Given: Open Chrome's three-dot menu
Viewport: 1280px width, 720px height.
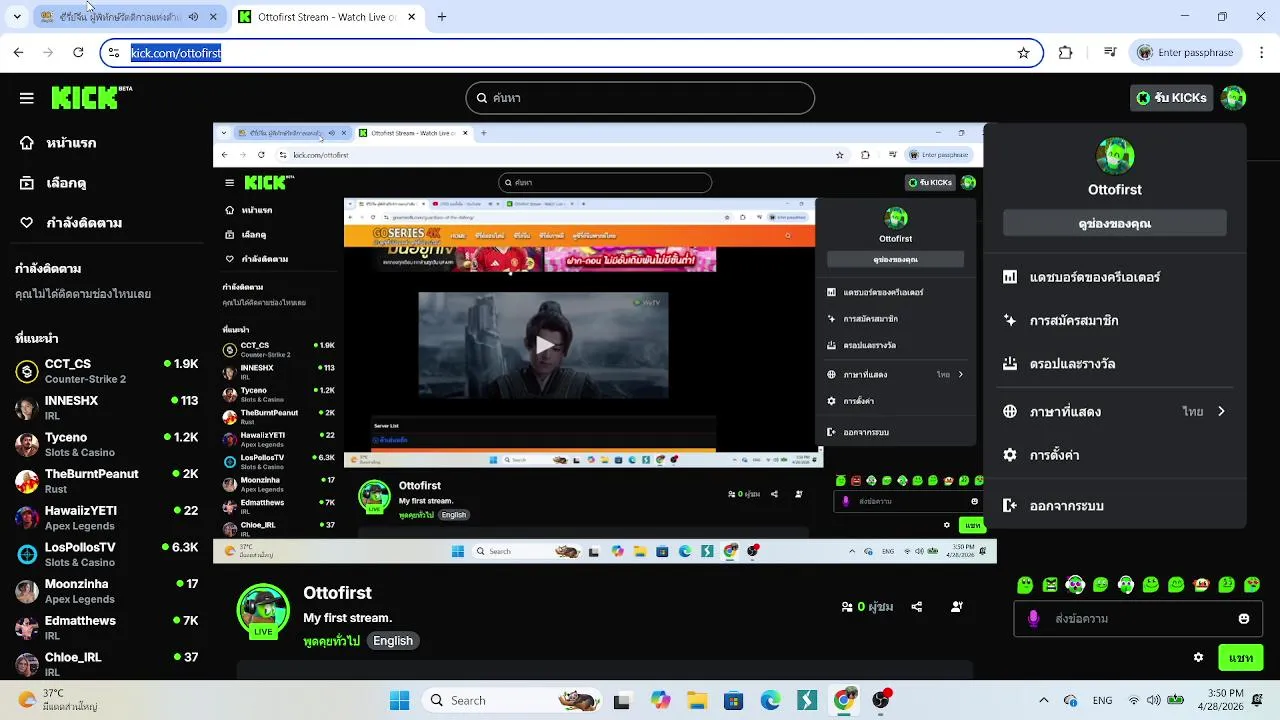Looking at the screenshot, I should tap(1263, 53).
